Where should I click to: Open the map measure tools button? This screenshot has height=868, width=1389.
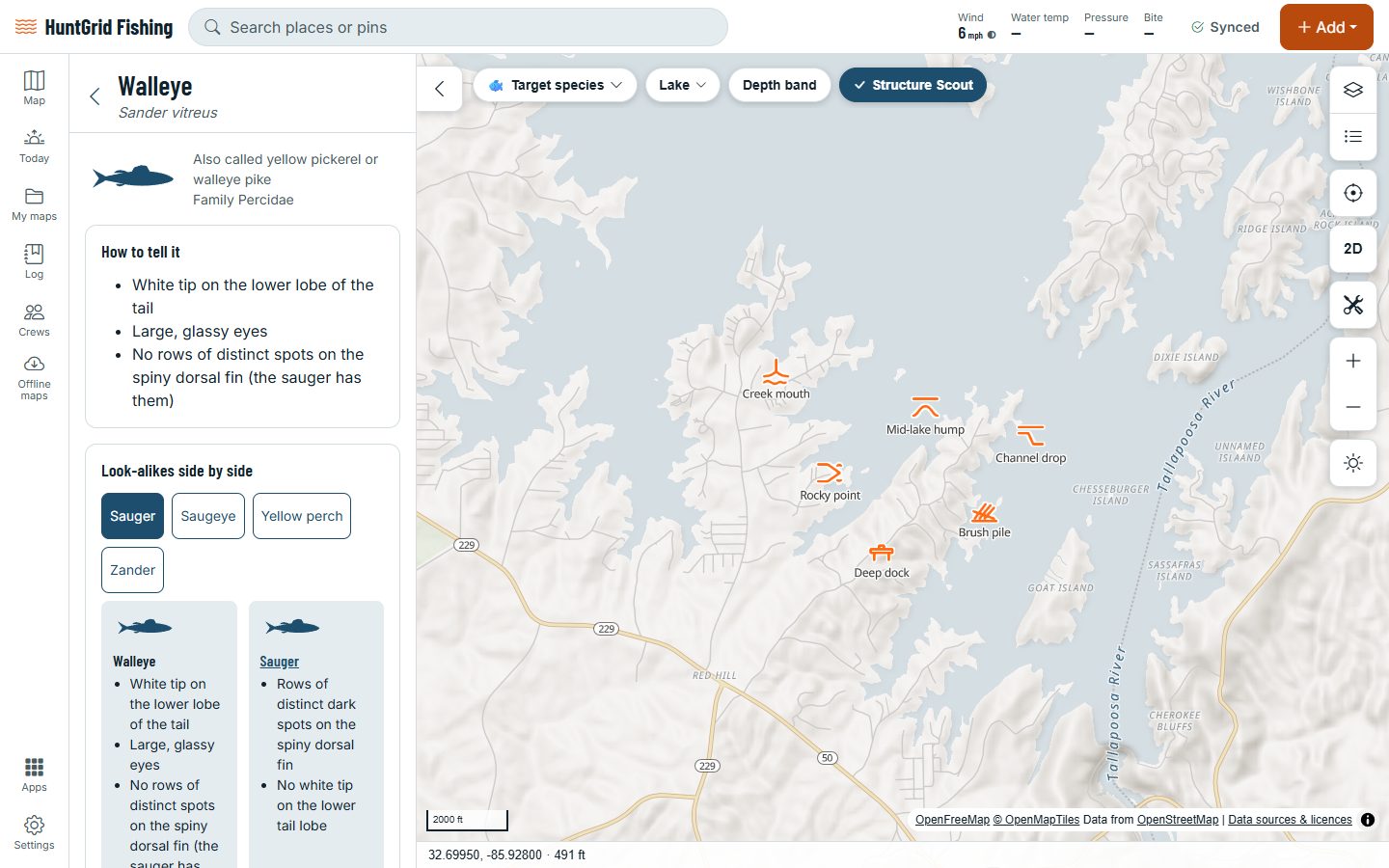pyautogui.click(x=1353, y=305)
